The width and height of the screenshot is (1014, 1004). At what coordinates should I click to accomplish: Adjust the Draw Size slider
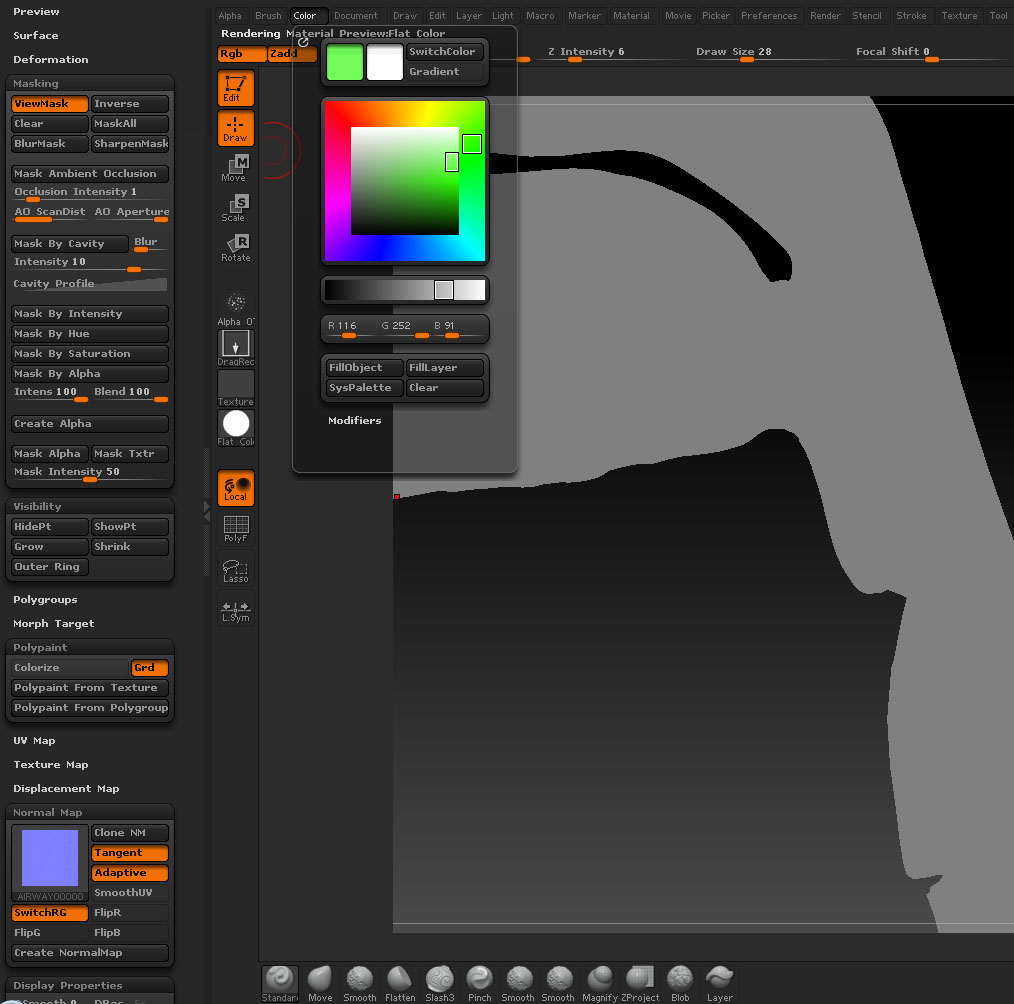point(747,54)
